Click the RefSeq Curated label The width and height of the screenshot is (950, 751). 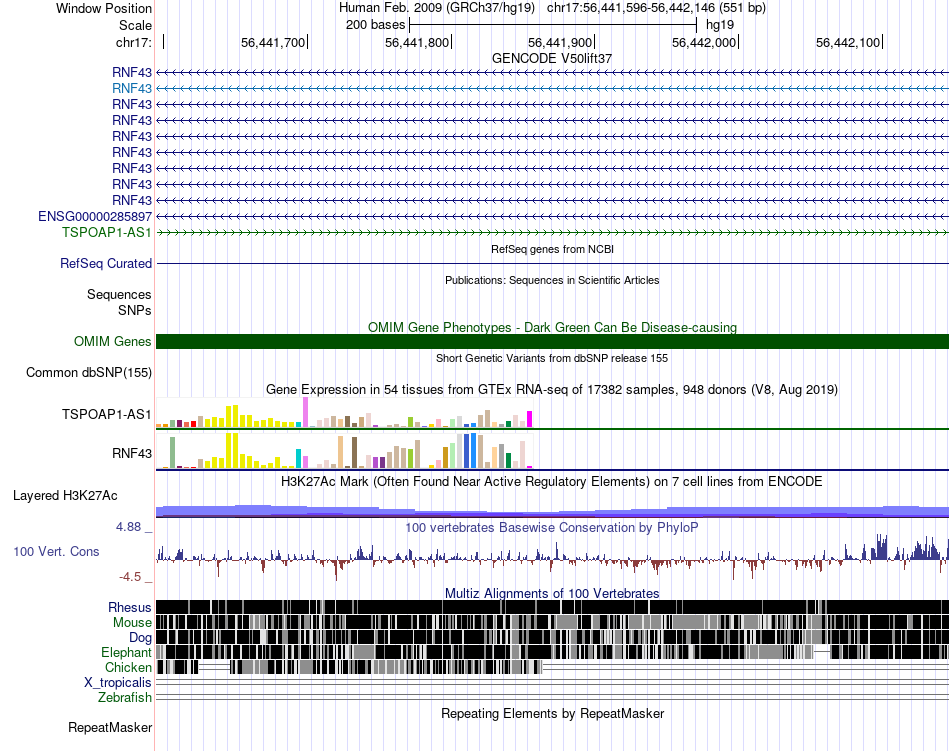[105, 263]
